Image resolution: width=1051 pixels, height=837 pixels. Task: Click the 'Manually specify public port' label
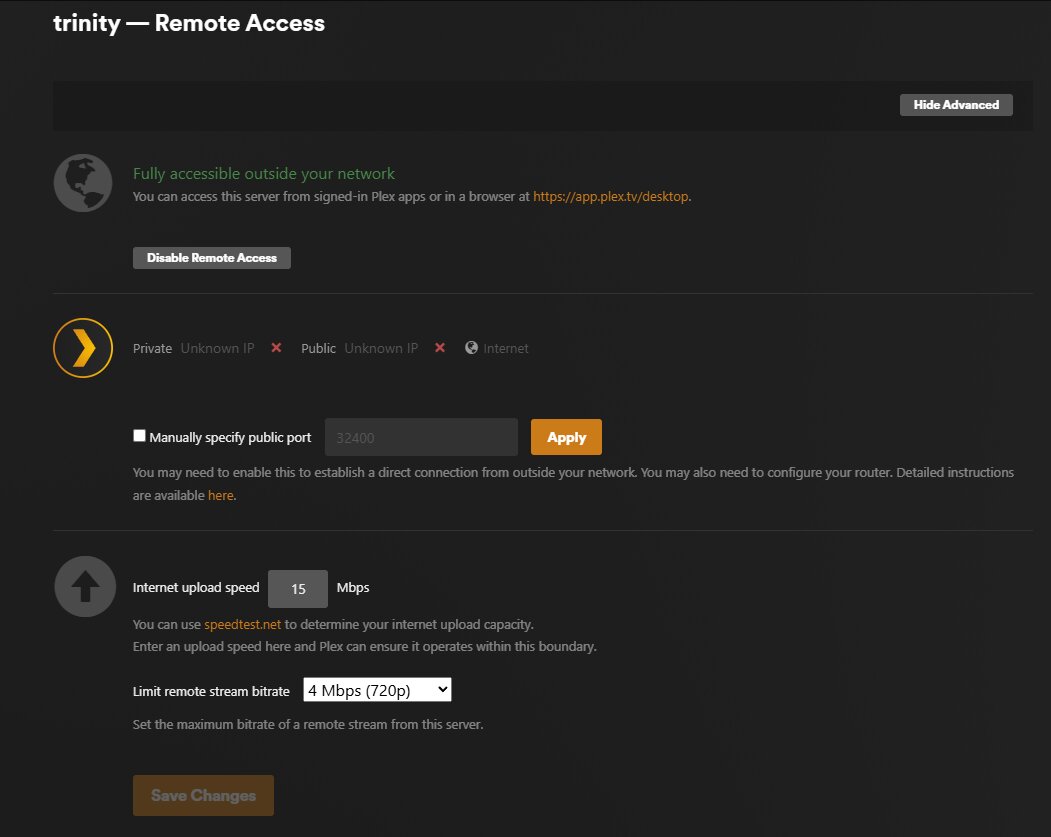(230, 437)
